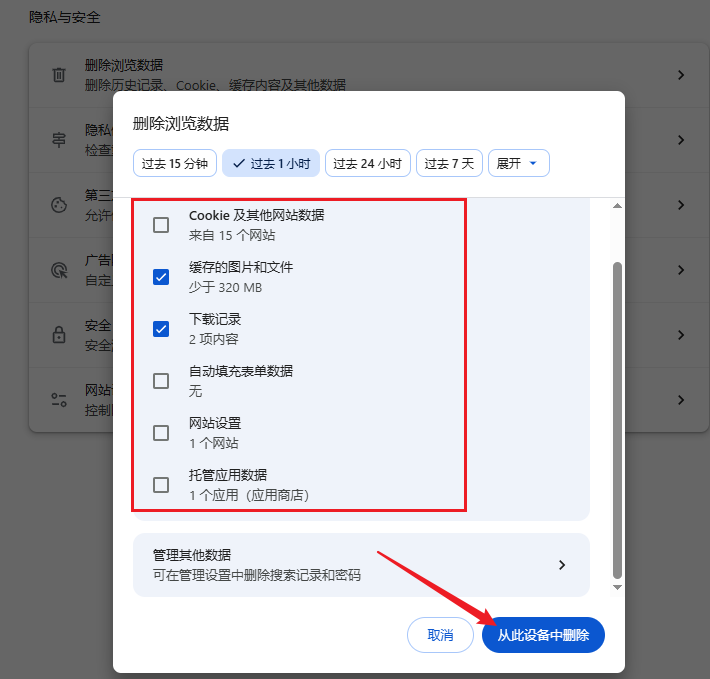
Task: Click the site settings sliders icon
Action: [x=59, y=400]
